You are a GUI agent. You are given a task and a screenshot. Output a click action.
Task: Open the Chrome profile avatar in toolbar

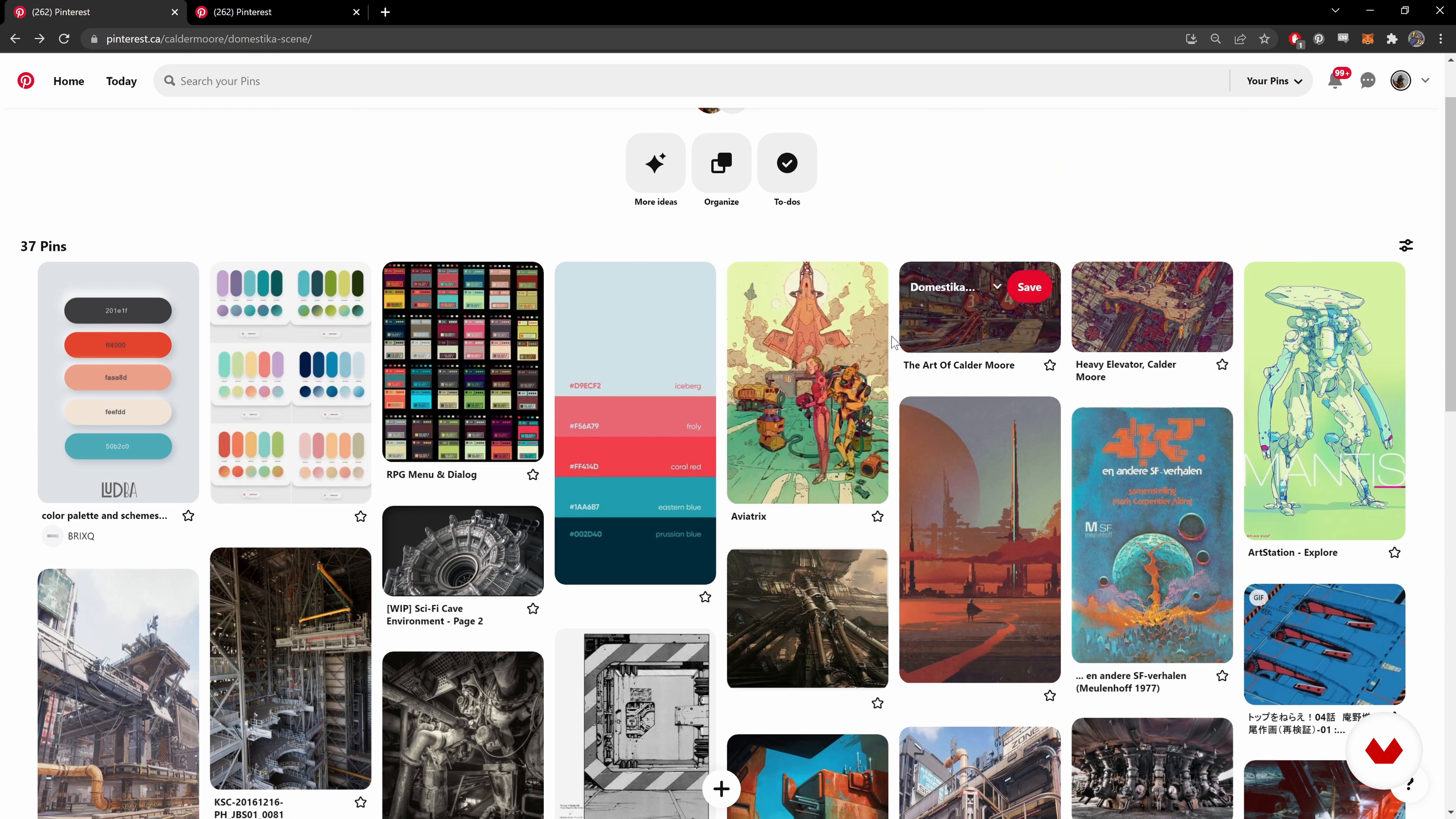point(1417,38)
